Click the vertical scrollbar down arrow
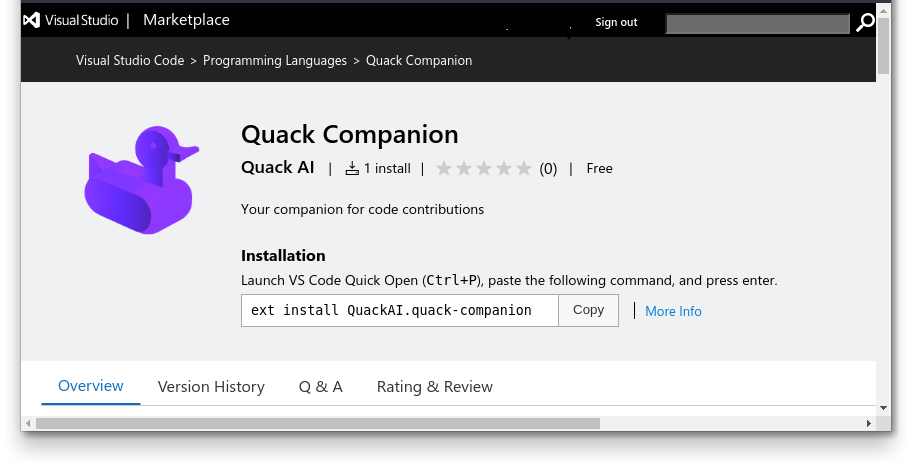 click(x=883, y=408)
